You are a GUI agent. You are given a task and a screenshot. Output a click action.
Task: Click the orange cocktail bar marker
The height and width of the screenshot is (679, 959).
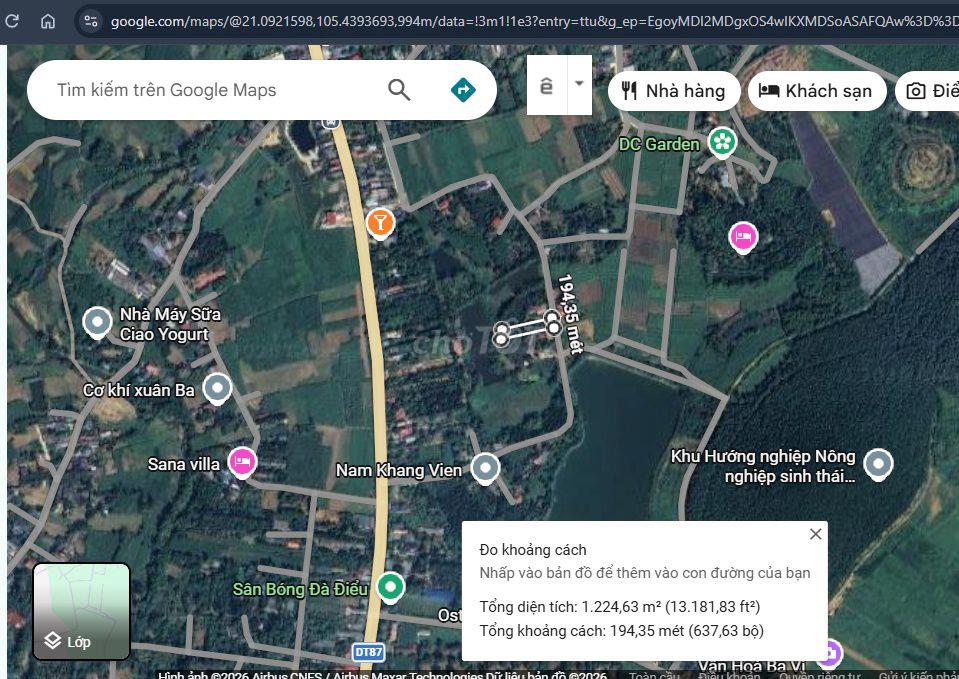coord(380,223)
